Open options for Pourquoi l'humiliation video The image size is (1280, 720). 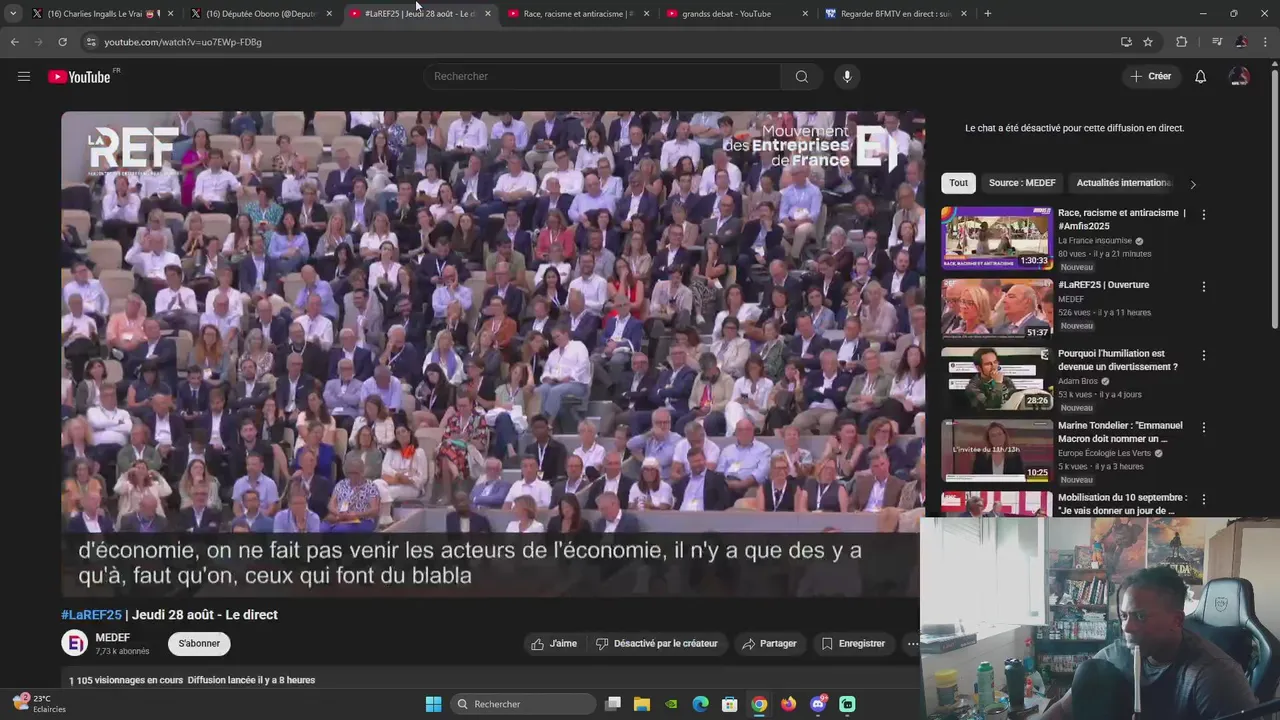[x=1203, y=355]
